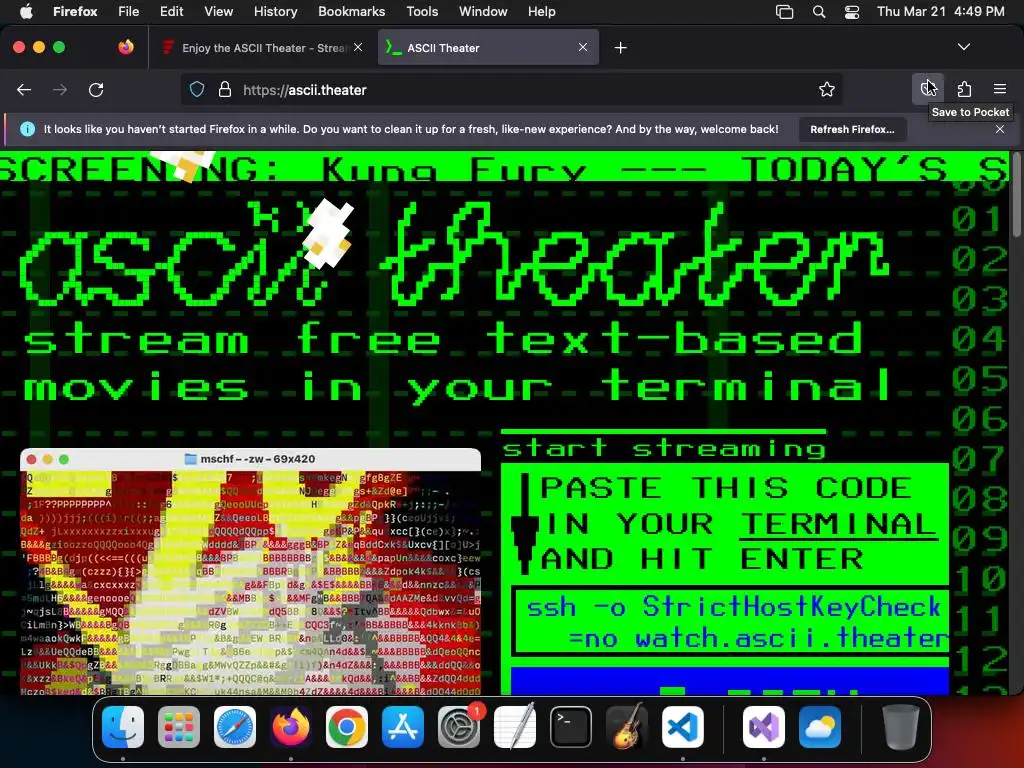Click the forward navigation arrow
The height and width of the screenshot is (768, 1024).
coord(60,89)
